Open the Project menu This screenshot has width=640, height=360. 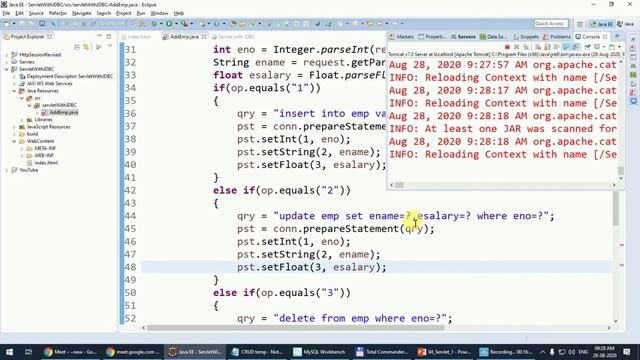(124, 13)
